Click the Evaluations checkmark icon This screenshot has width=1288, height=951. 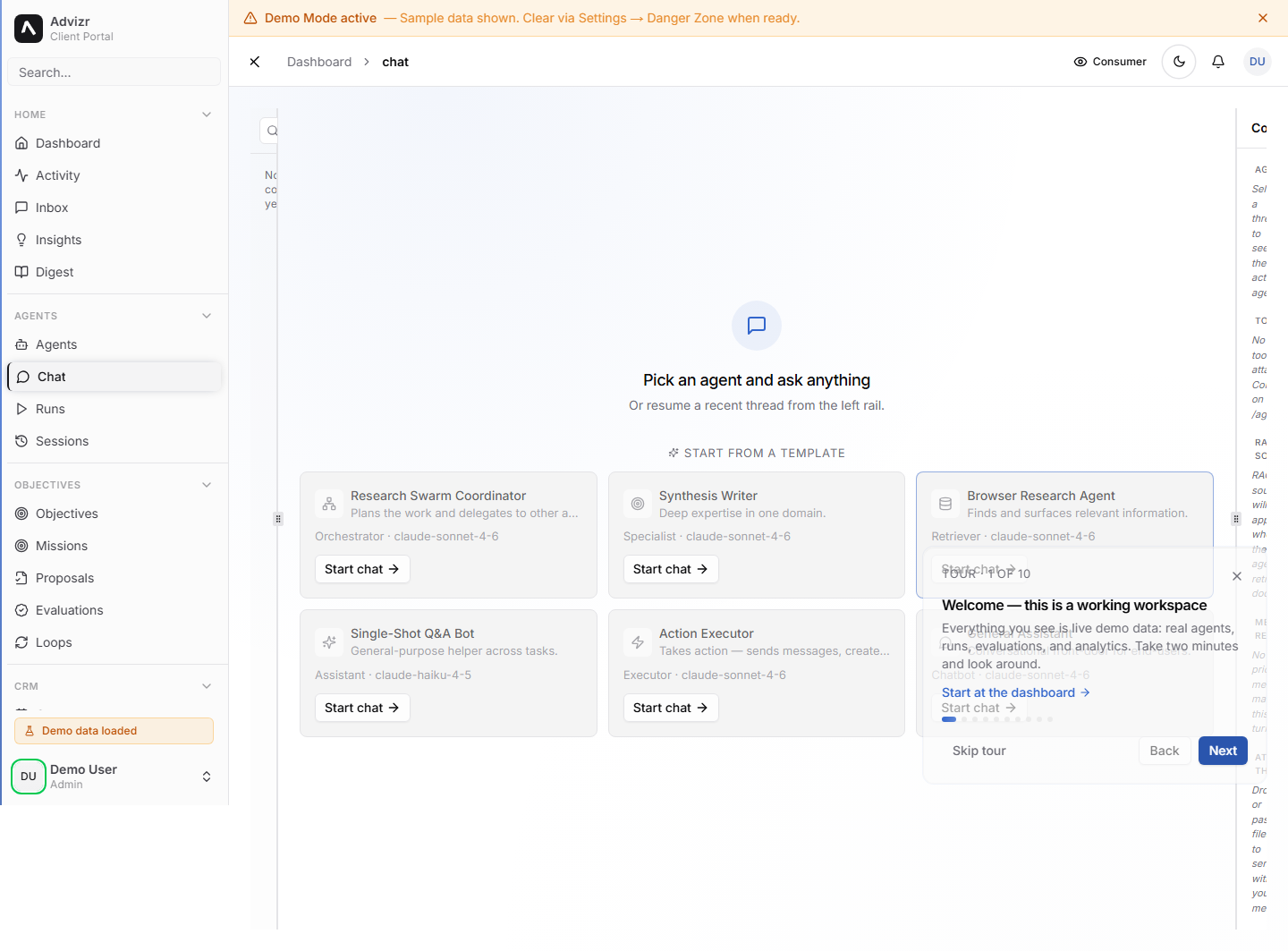tap(21, 610)
